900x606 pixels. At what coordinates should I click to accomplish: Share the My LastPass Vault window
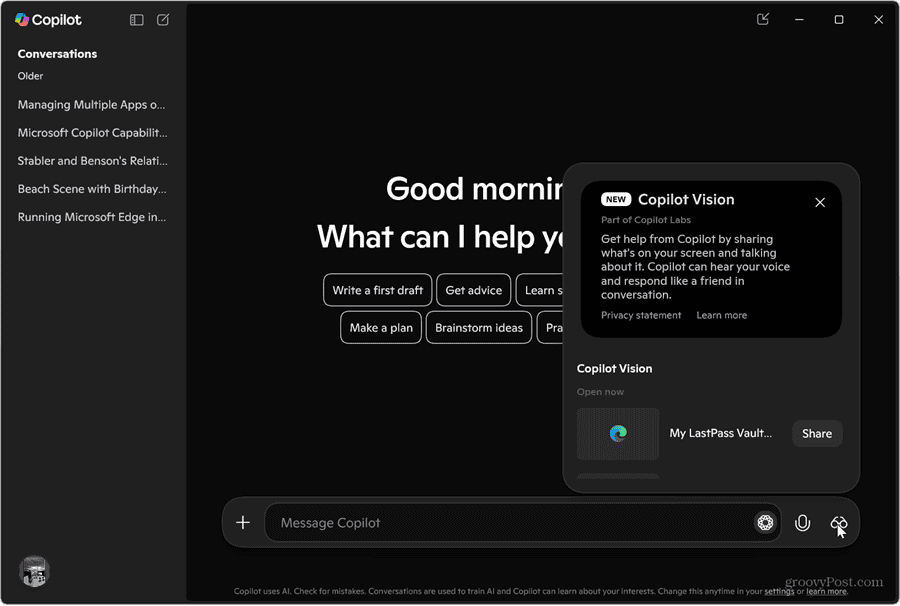817,434
